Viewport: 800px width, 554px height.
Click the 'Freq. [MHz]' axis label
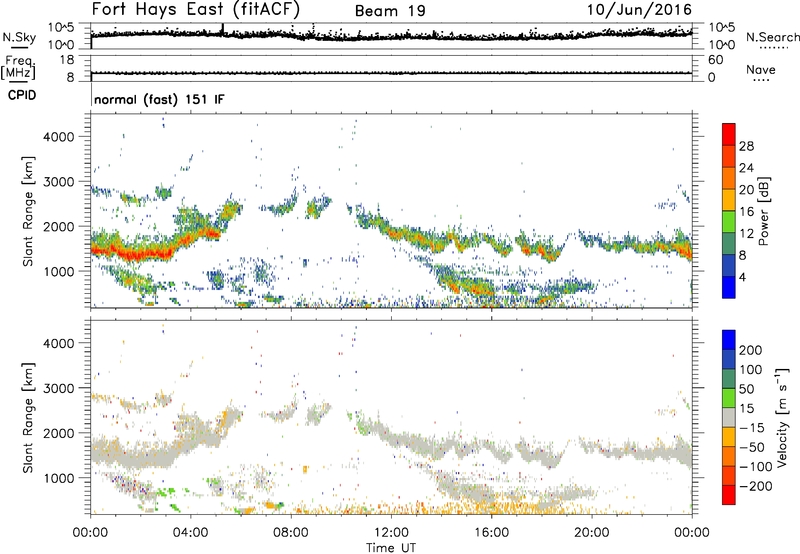(18, 68)
